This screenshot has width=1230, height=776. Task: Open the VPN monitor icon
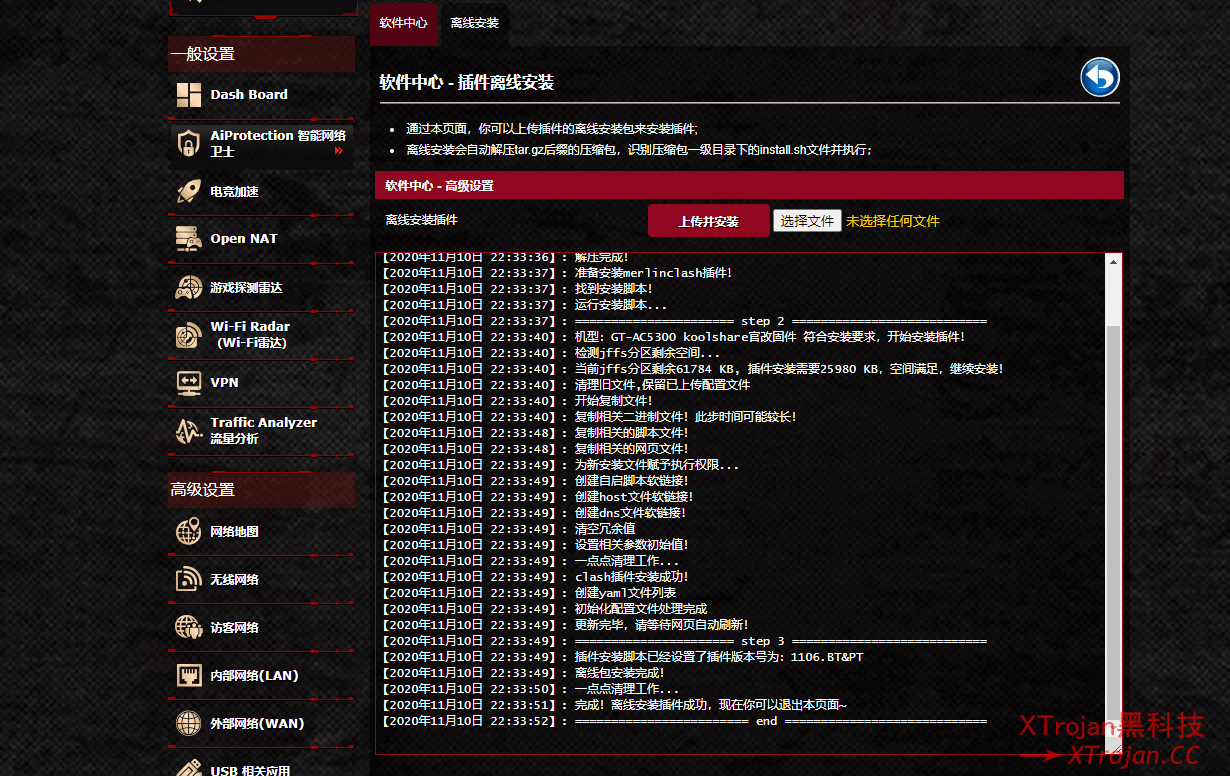[189, 382]
